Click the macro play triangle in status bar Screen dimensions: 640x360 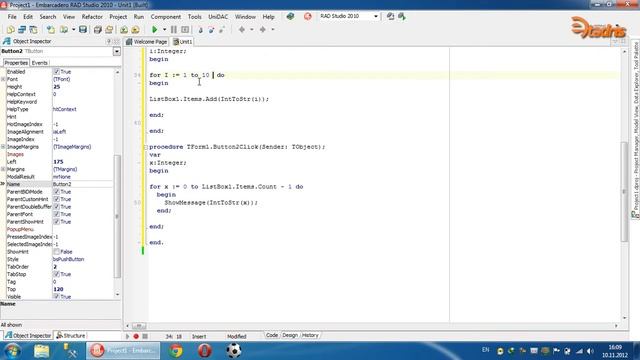[127, 336]
